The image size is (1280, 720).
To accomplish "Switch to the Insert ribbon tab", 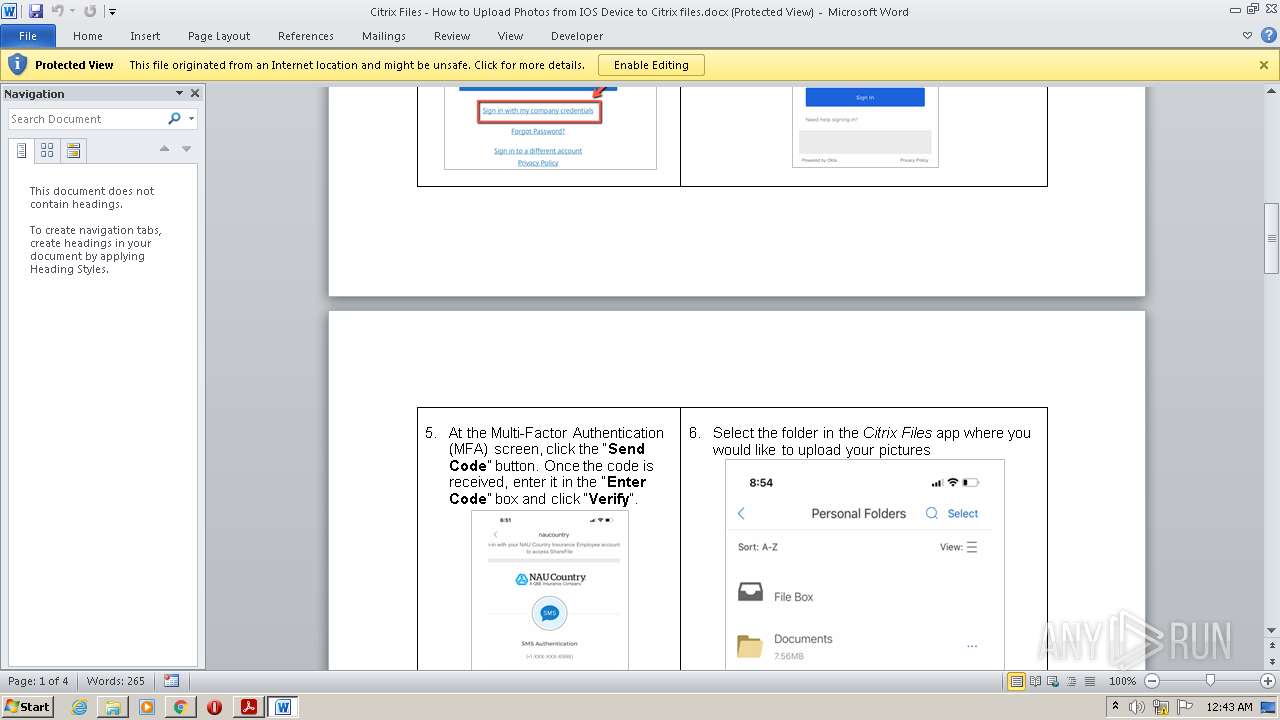I will coord(145,36).
